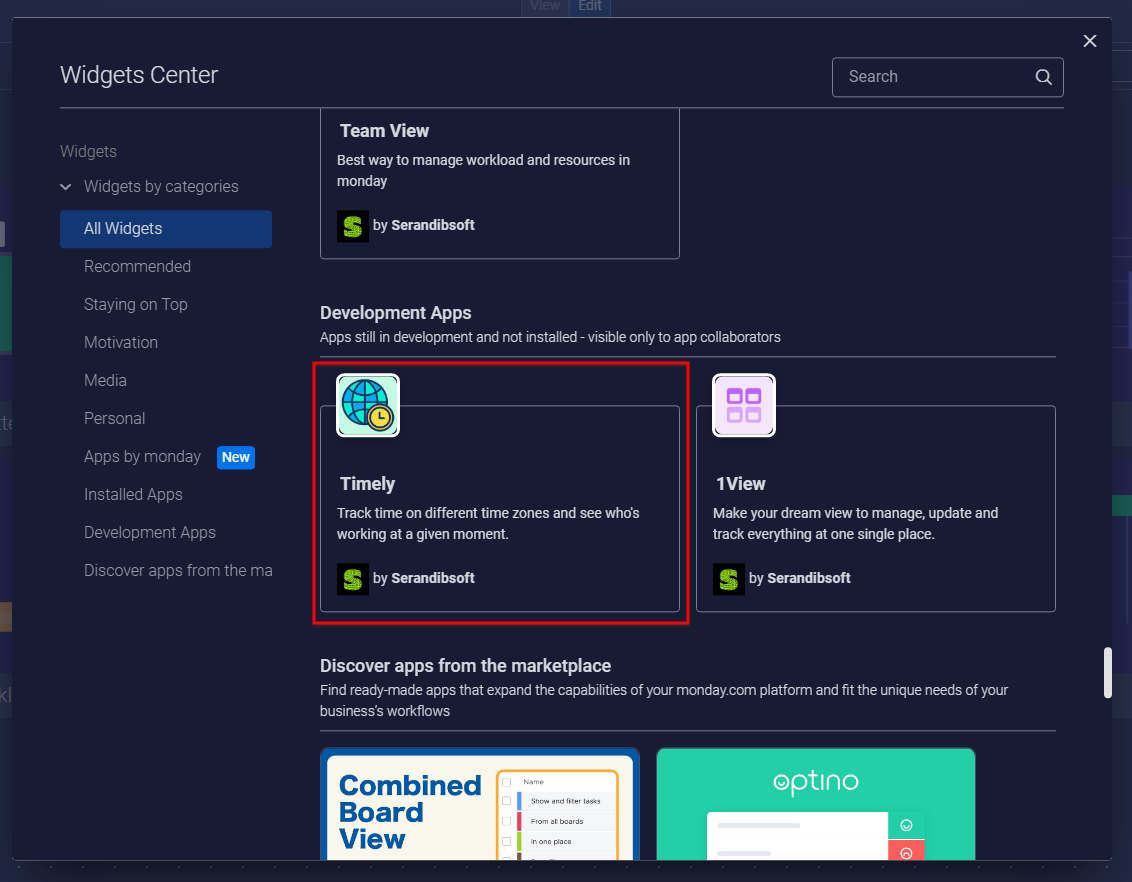
Task: Go to the Motivation category
Action: coord(121,343)
